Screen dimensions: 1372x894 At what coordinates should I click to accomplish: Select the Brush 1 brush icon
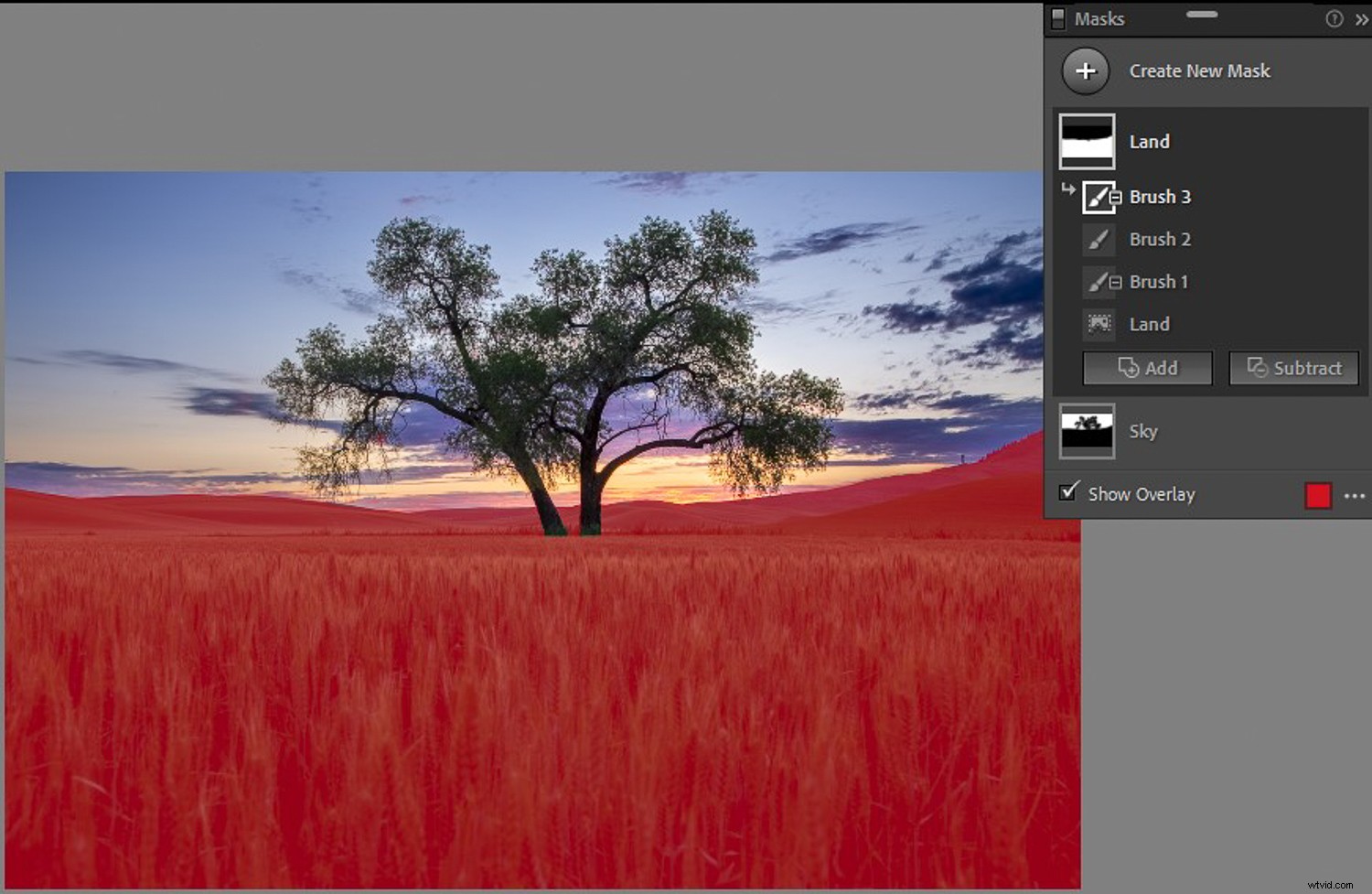(x=1098, y=282)
